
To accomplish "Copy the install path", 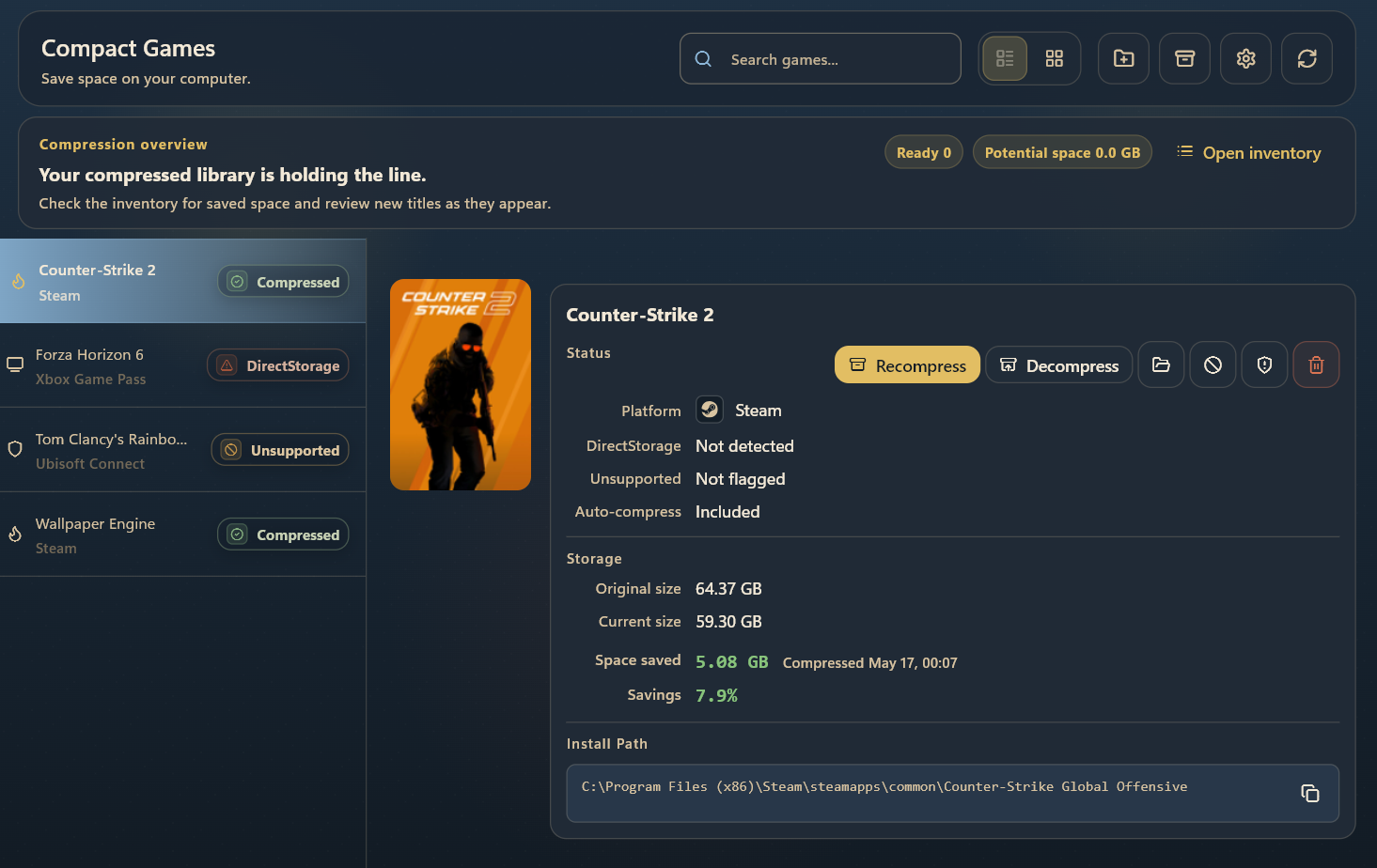I will coord(1310,793).
